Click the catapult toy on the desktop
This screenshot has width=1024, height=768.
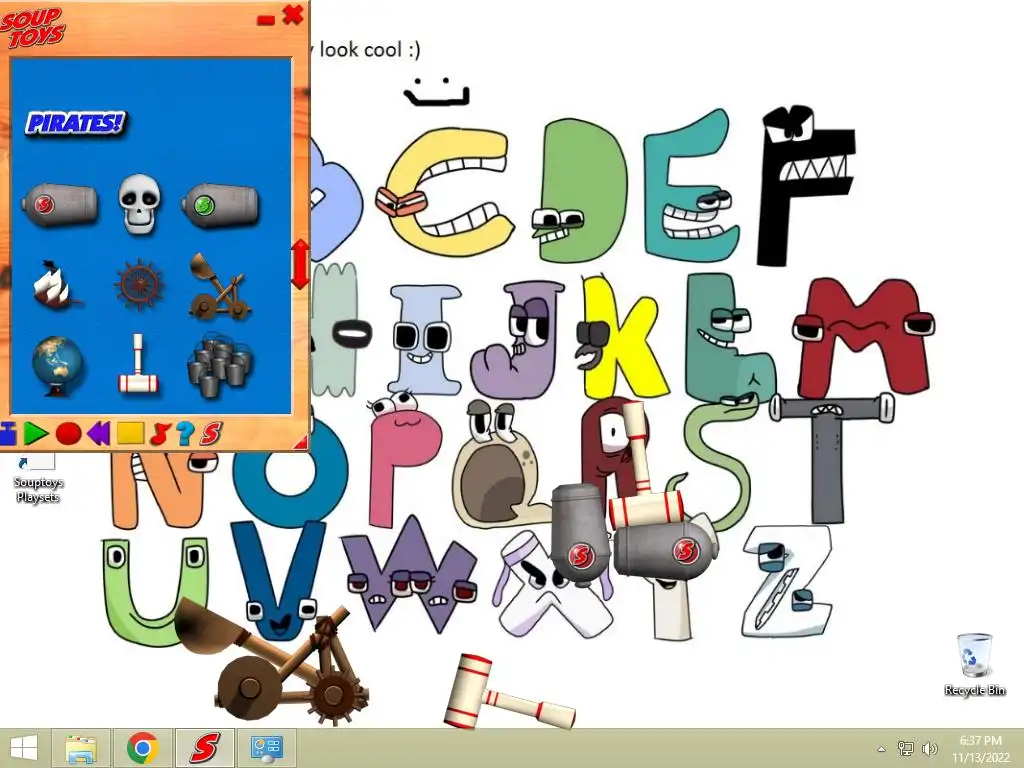click(271, 661)
